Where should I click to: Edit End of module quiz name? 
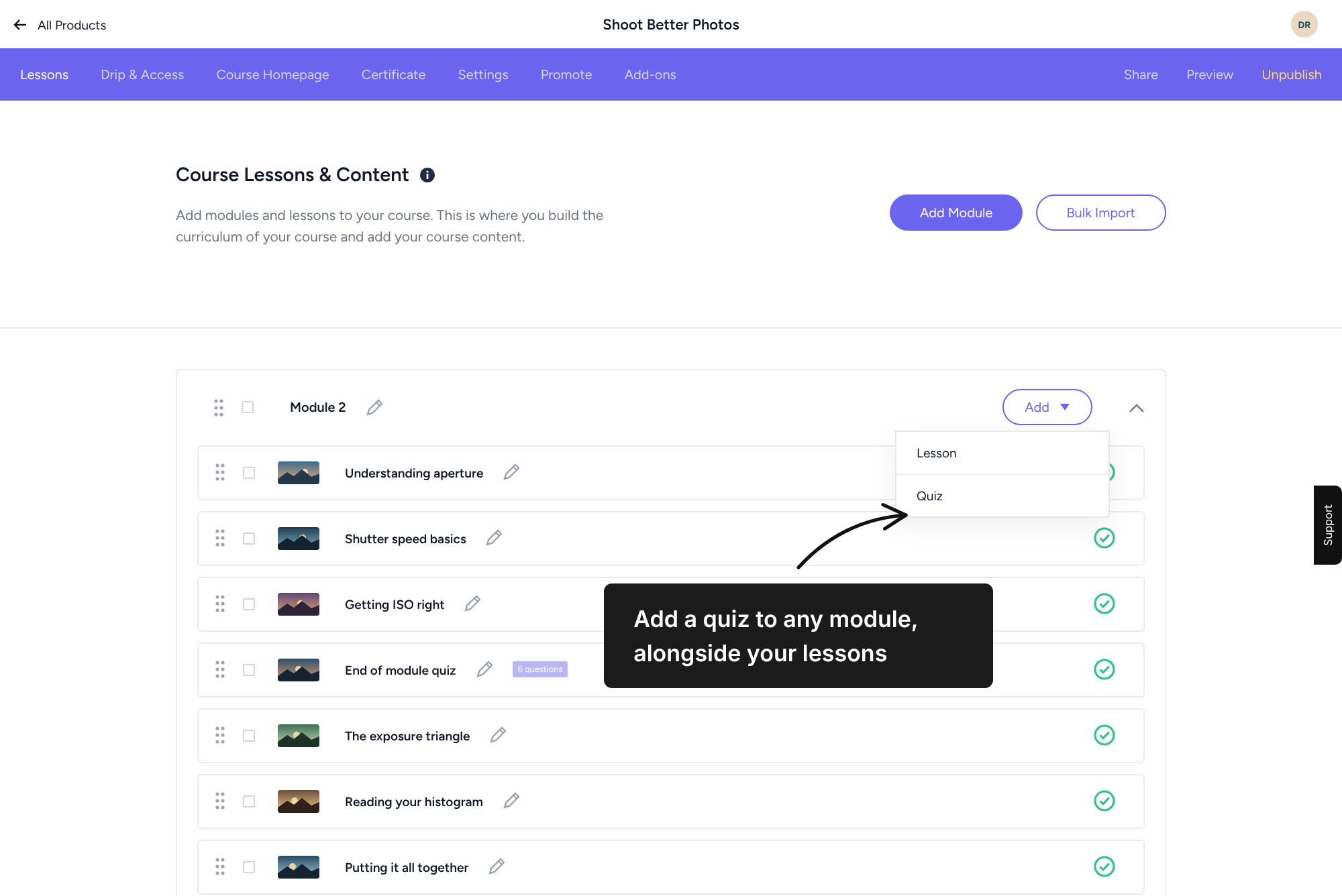(x=484, y=669)
